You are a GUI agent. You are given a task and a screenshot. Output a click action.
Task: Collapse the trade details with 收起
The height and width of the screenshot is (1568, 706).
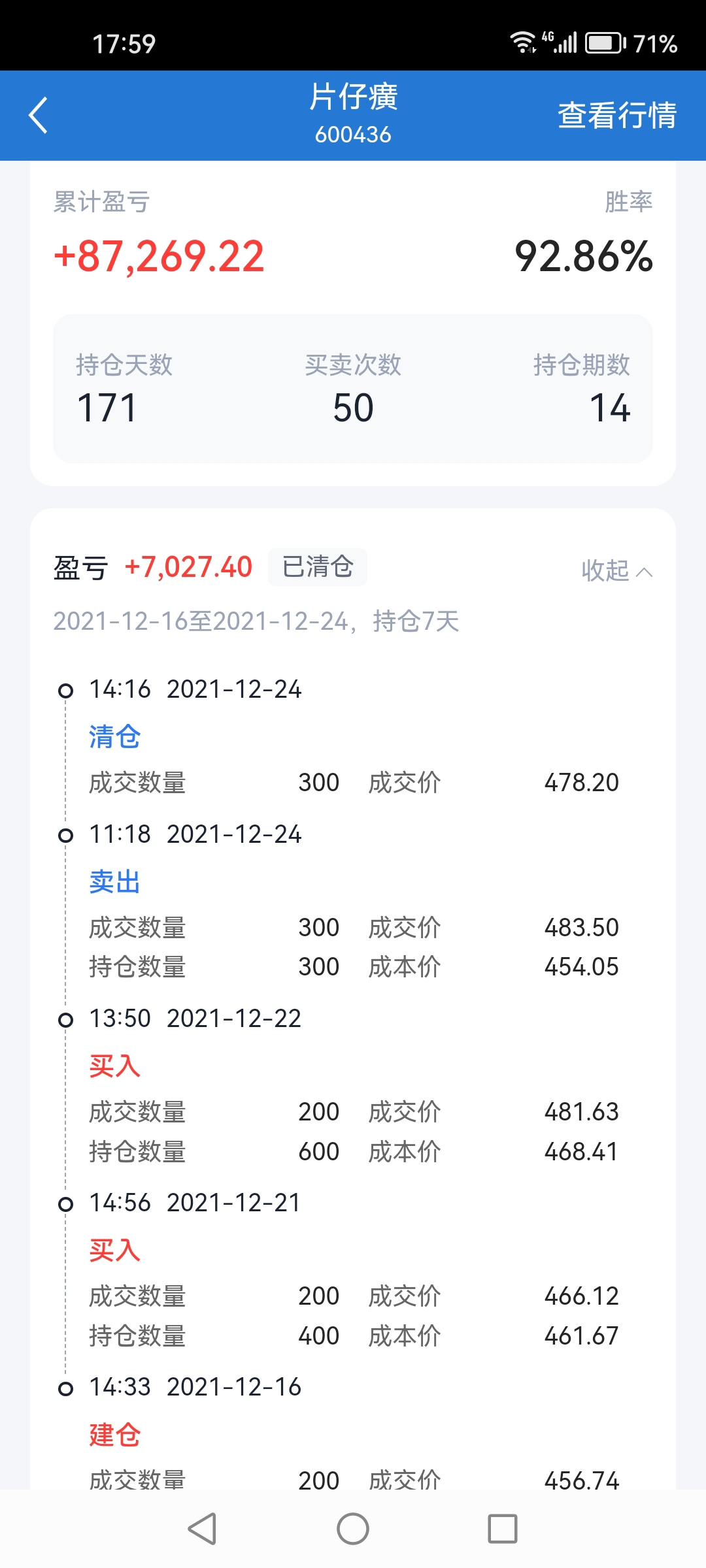tap(616, 570)
